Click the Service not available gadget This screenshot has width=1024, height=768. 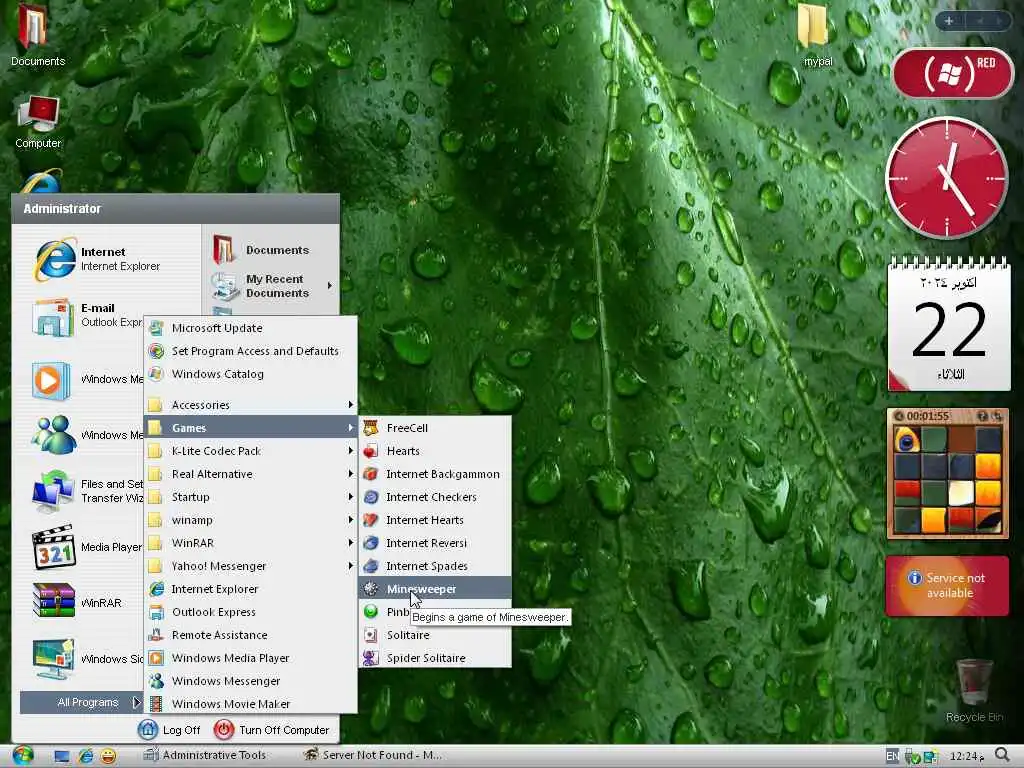pos(947,586)
